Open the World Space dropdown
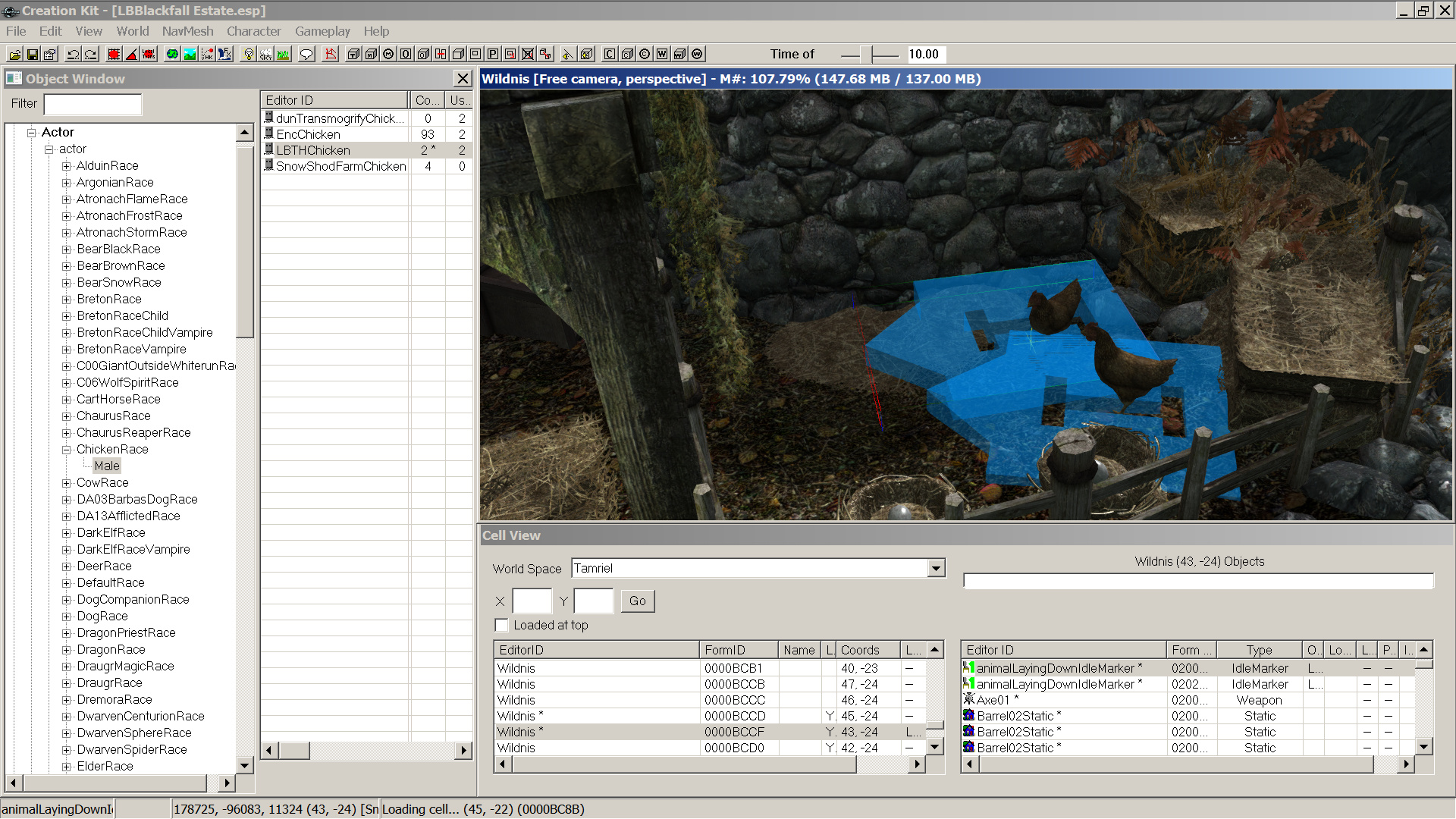Screen dimensions: 1456x819 [x=936, y=568]
